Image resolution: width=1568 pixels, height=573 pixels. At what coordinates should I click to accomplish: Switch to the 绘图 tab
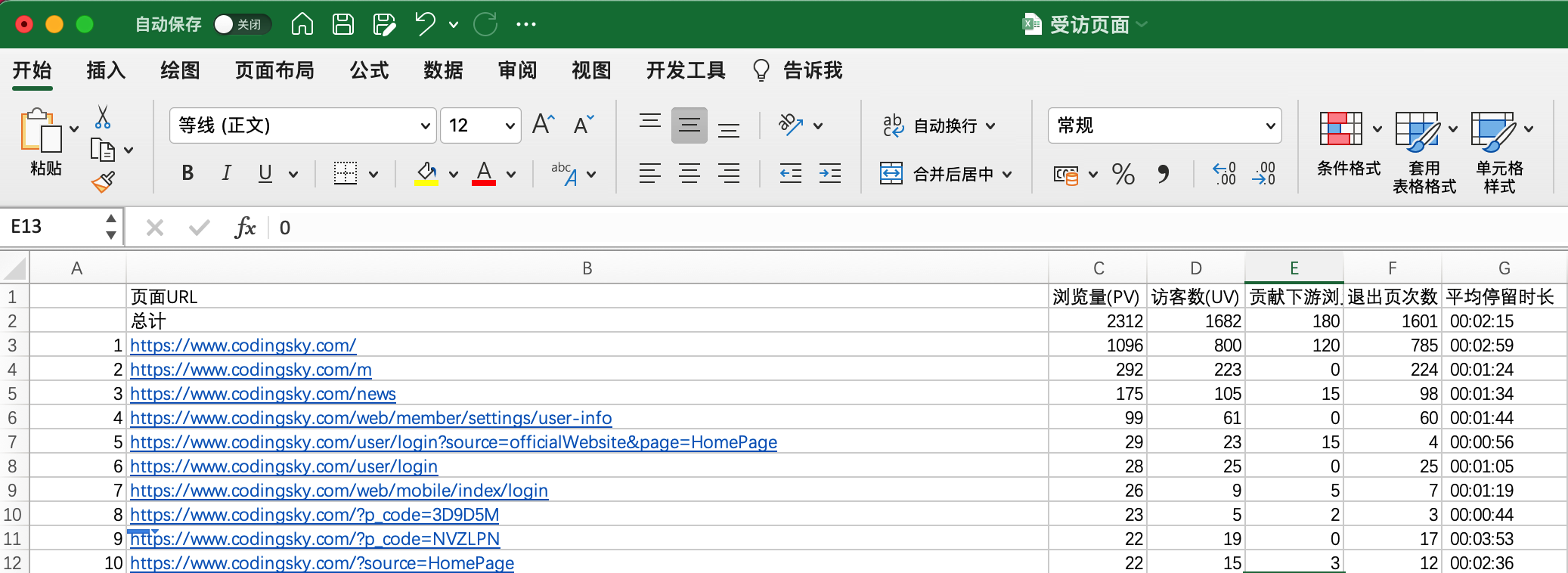click(180, 70)
